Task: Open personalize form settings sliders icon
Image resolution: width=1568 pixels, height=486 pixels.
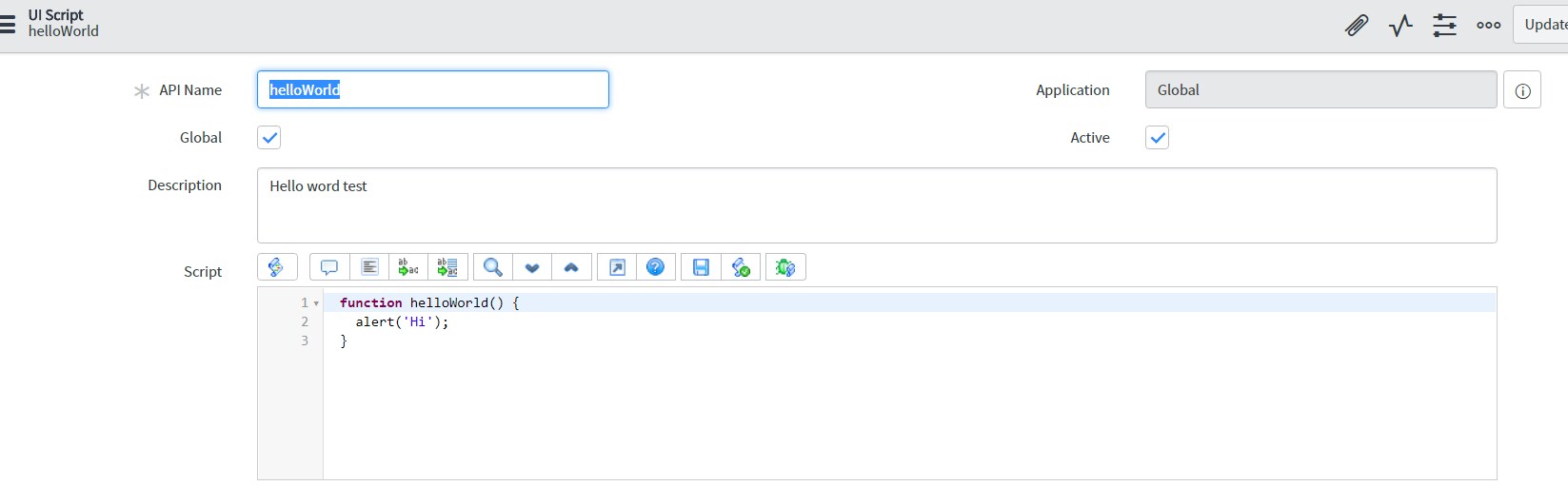Action: [x=1444, y=25]
